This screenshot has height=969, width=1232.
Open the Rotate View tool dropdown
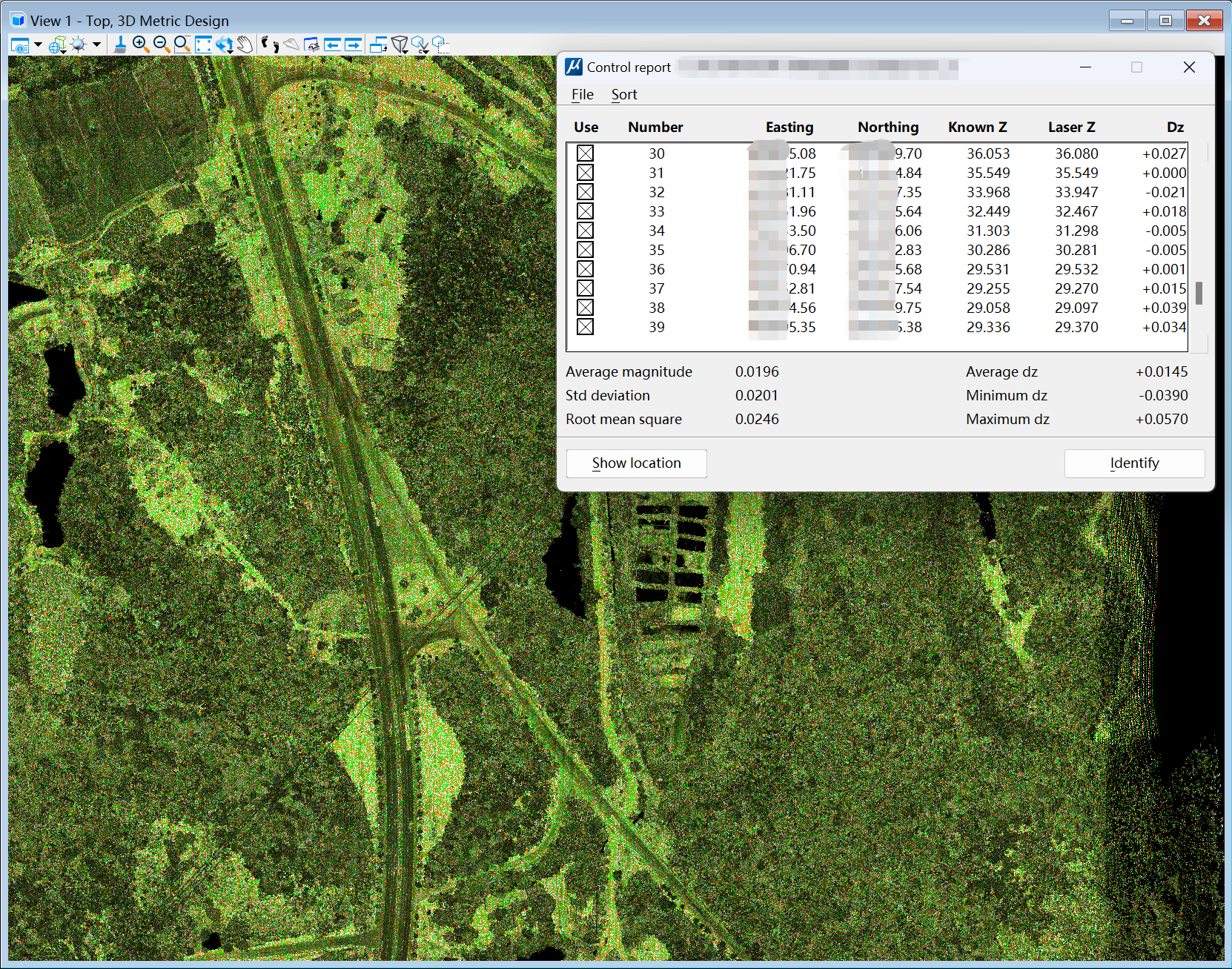pyautogui.click(x=229, y=50)
